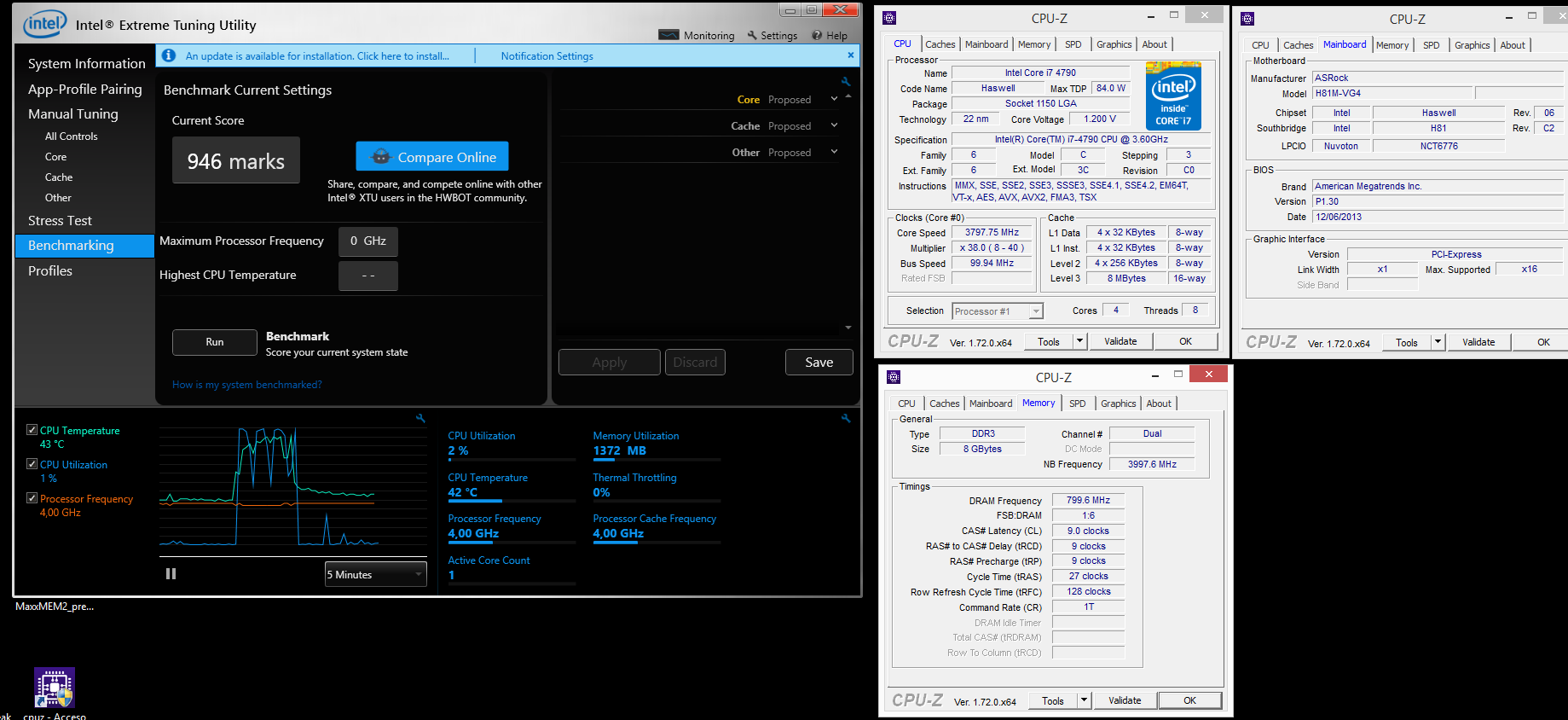Open System Information in XTU sidebar
The height and width of the screenshot is (720, 1568).
(x=86, y=64)
